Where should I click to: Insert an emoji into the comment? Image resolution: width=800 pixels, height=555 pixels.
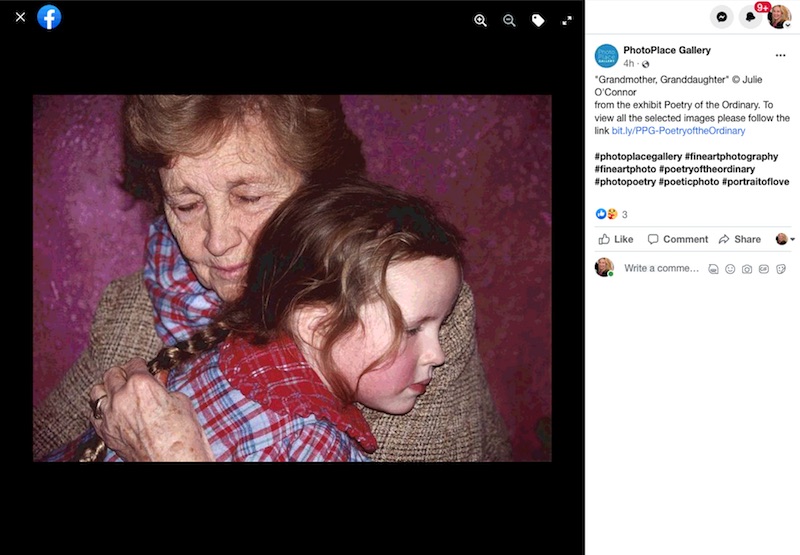point(730,269)
